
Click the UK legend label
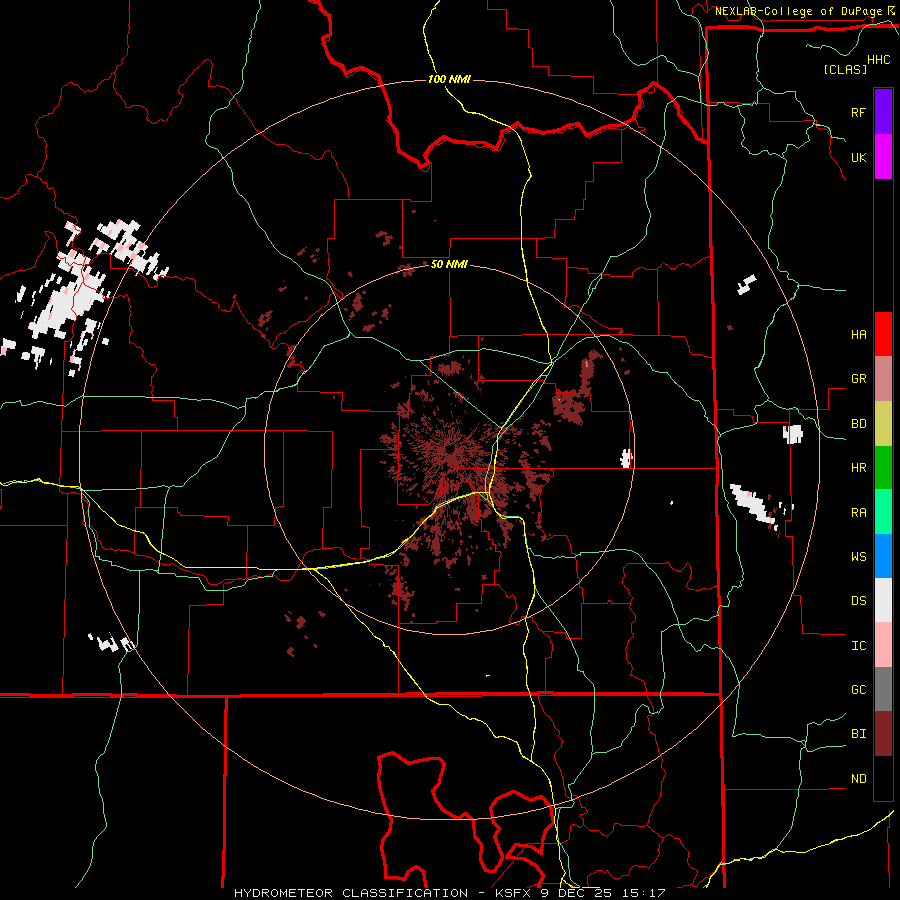[x=858, y=157]
